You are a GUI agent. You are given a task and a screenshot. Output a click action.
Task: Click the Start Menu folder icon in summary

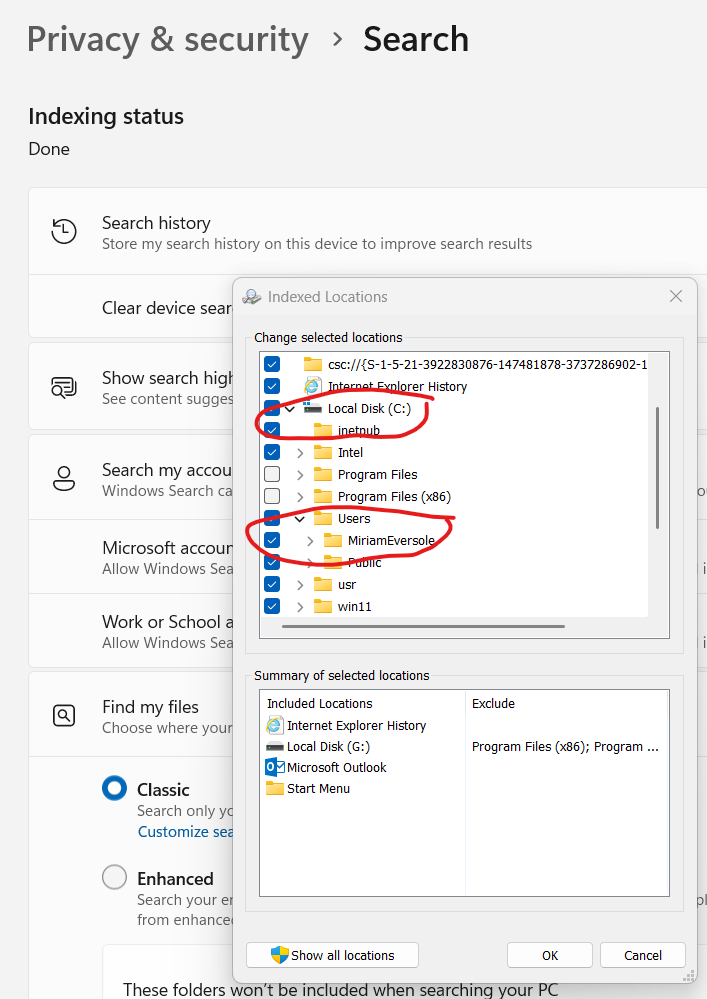tap(275, 789)
